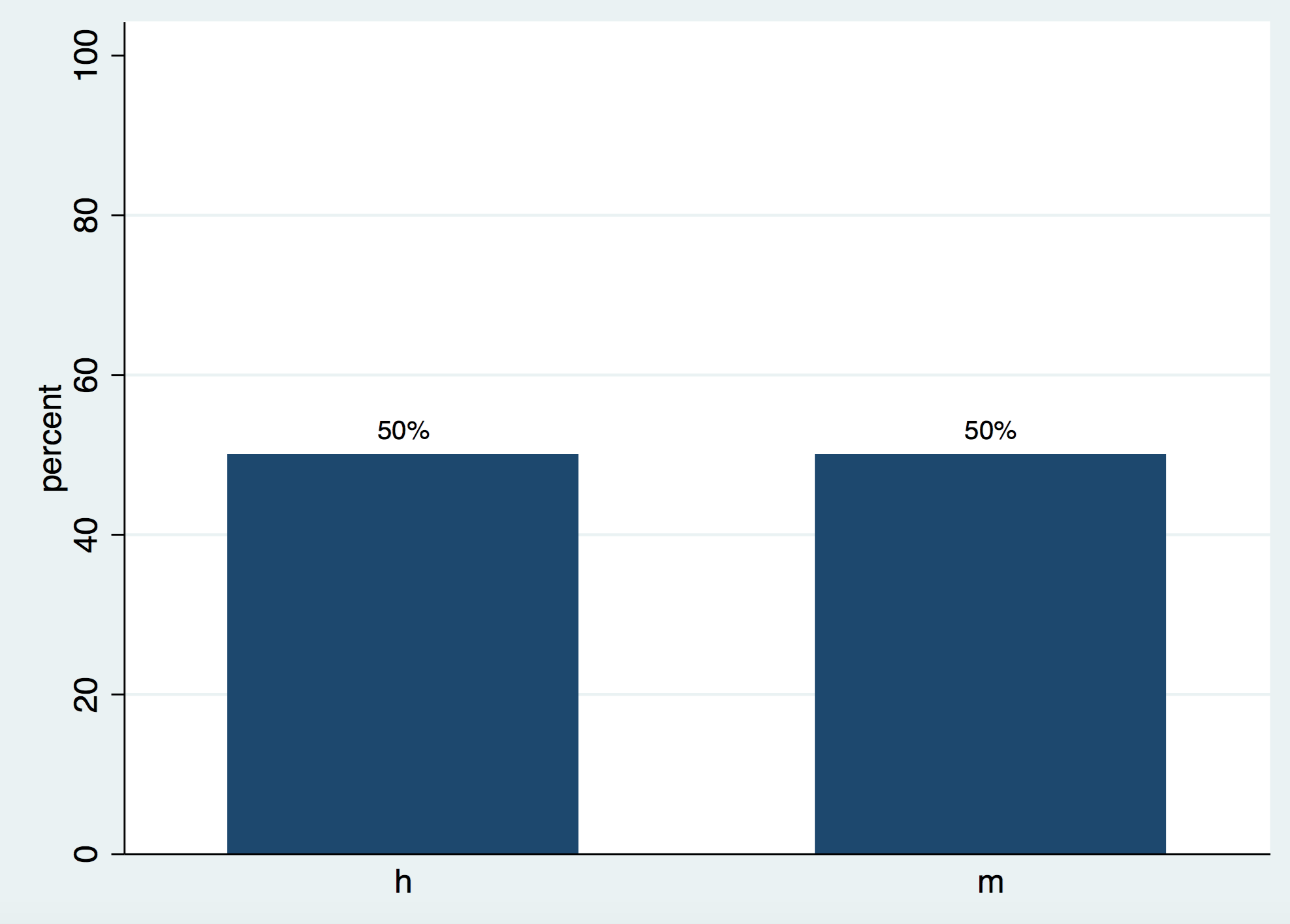This screenshot has width=1290, height=924.
Task: Select the gridline at 20 between the bars
Action: click(696, 694)
